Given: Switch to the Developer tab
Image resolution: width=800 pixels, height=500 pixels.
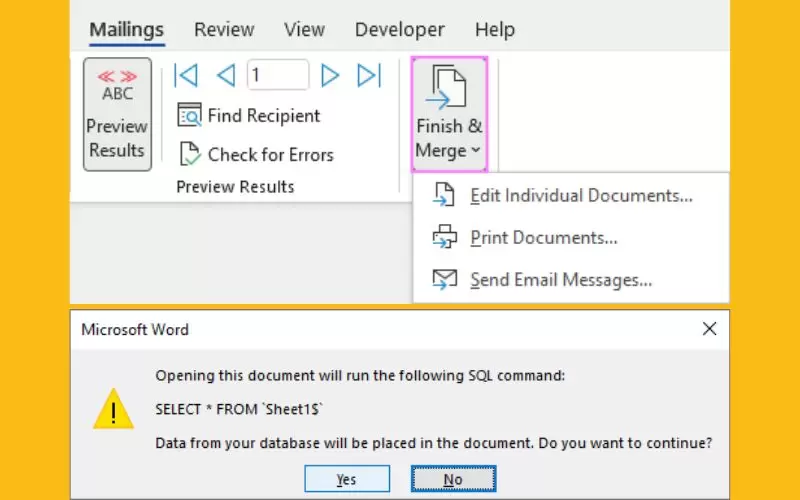Looking at the screenshot, I should click(399, 30).
